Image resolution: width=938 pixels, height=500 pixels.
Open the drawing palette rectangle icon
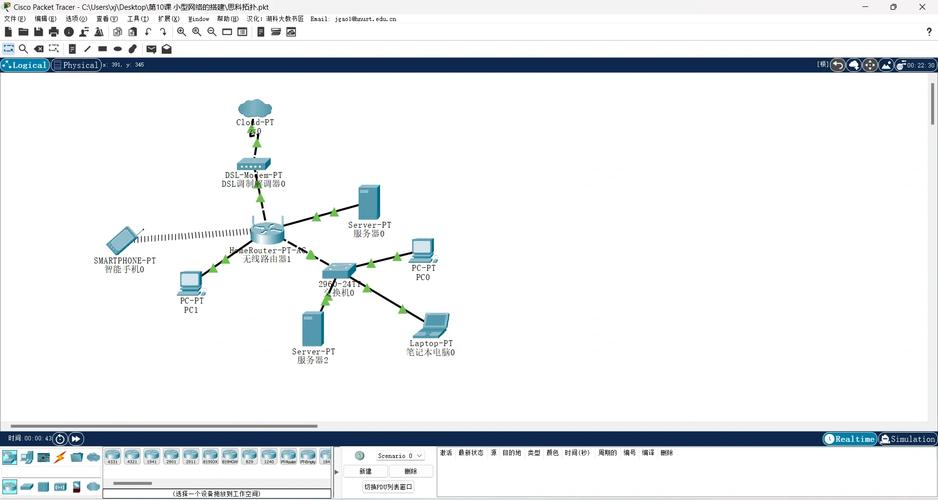click(x=227, y=32)
